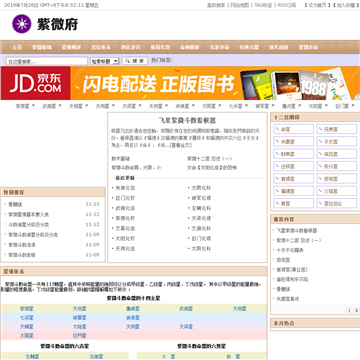Open 紫微斗数流派 in the special recommendations list

tap(22, 245)
